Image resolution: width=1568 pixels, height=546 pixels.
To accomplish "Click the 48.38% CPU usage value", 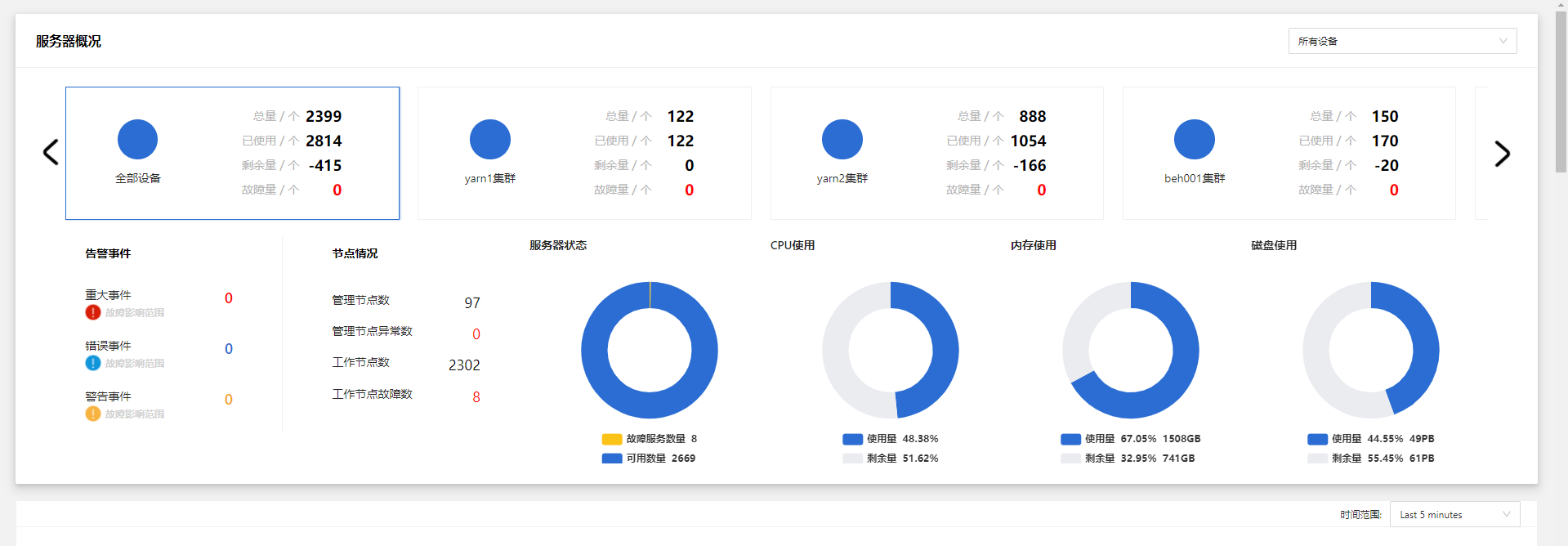I will click(920, 439).
